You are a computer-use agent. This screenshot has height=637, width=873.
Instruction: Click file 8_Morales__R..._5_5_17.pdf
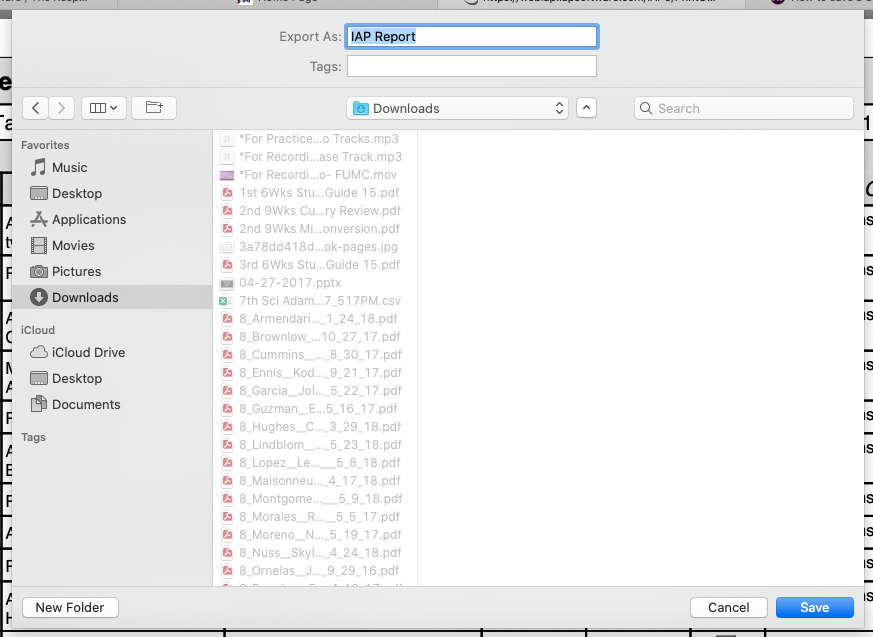pos(315,517)
